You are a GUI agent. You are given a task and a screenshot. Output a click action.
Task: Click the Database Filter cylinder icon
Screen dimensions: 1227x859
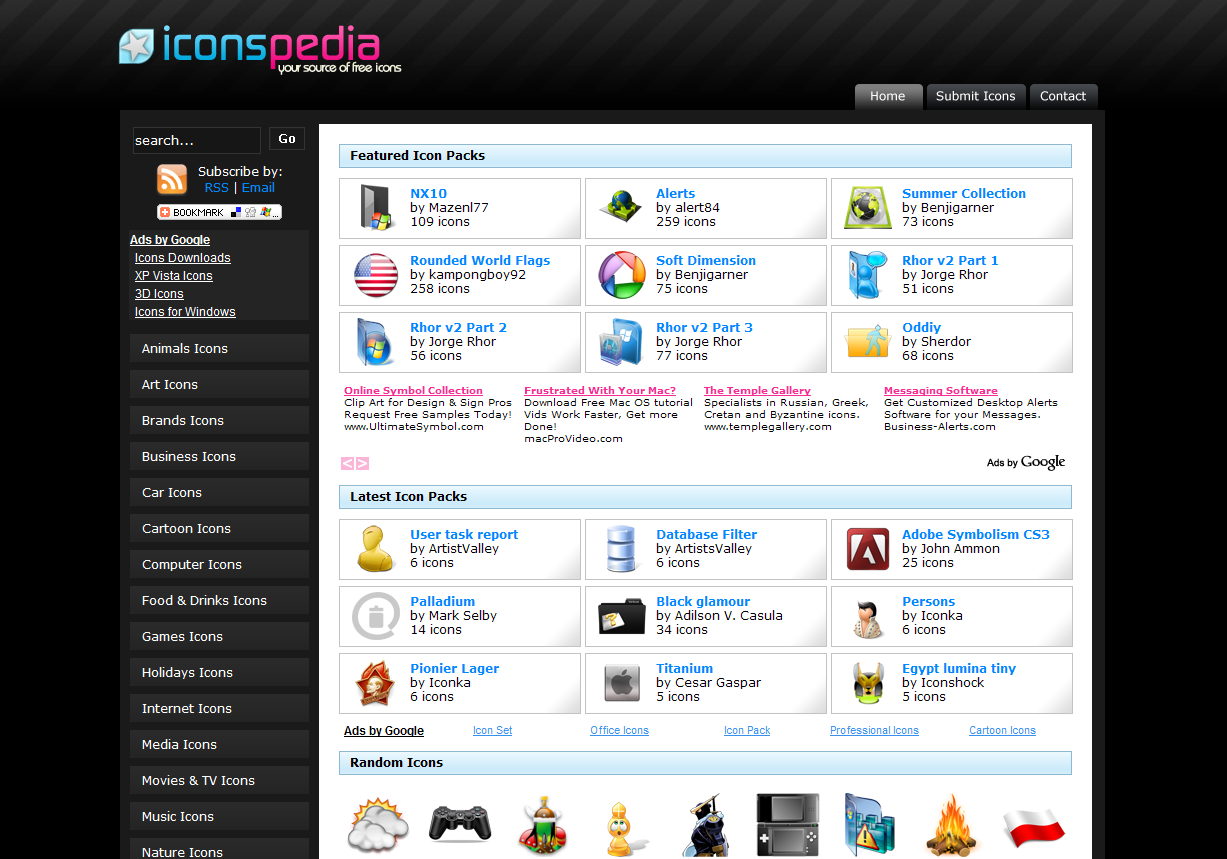pos(622,549)
